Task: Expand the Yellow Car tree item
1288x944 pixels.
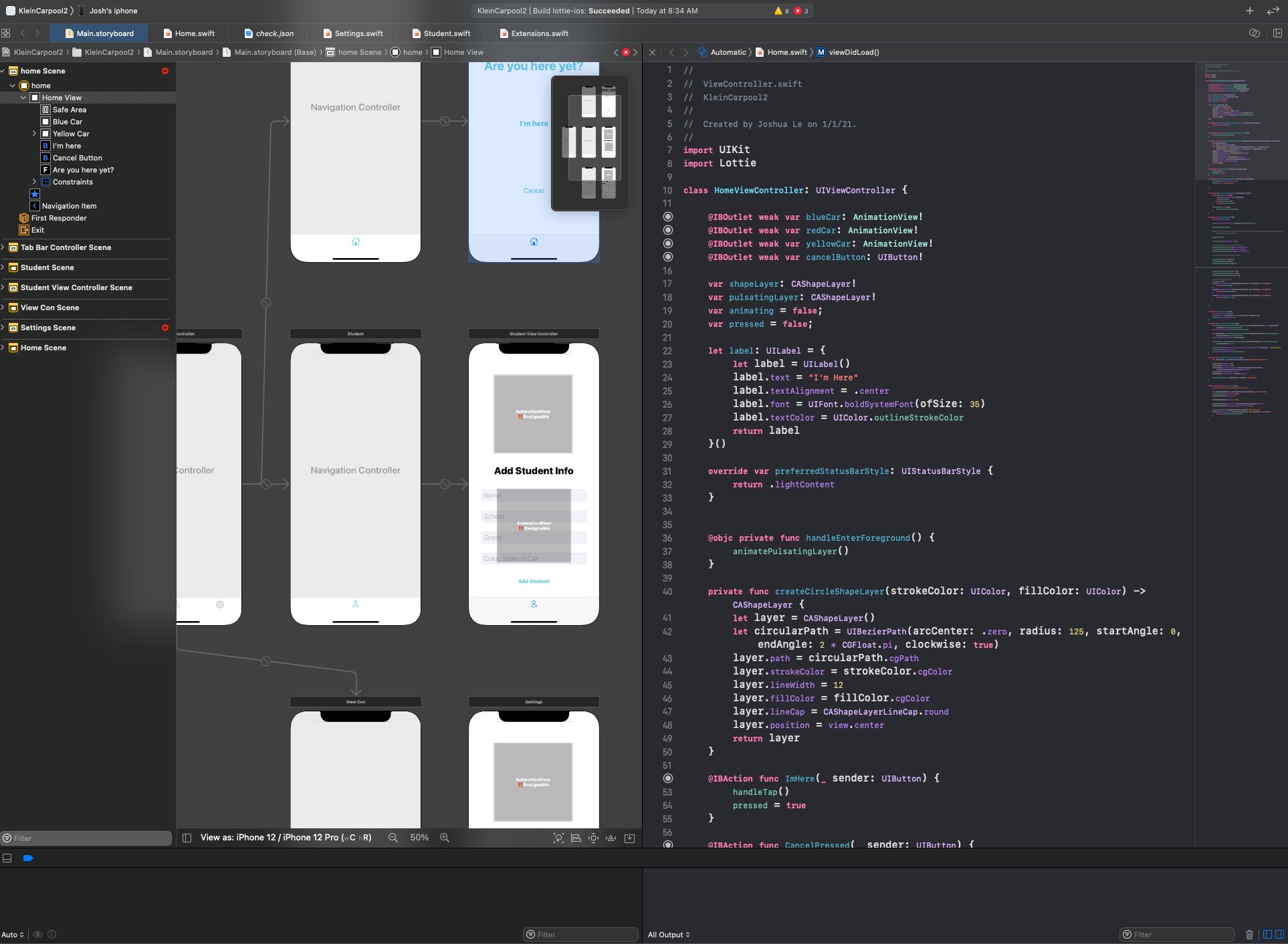Action: [x=34, y=134]
